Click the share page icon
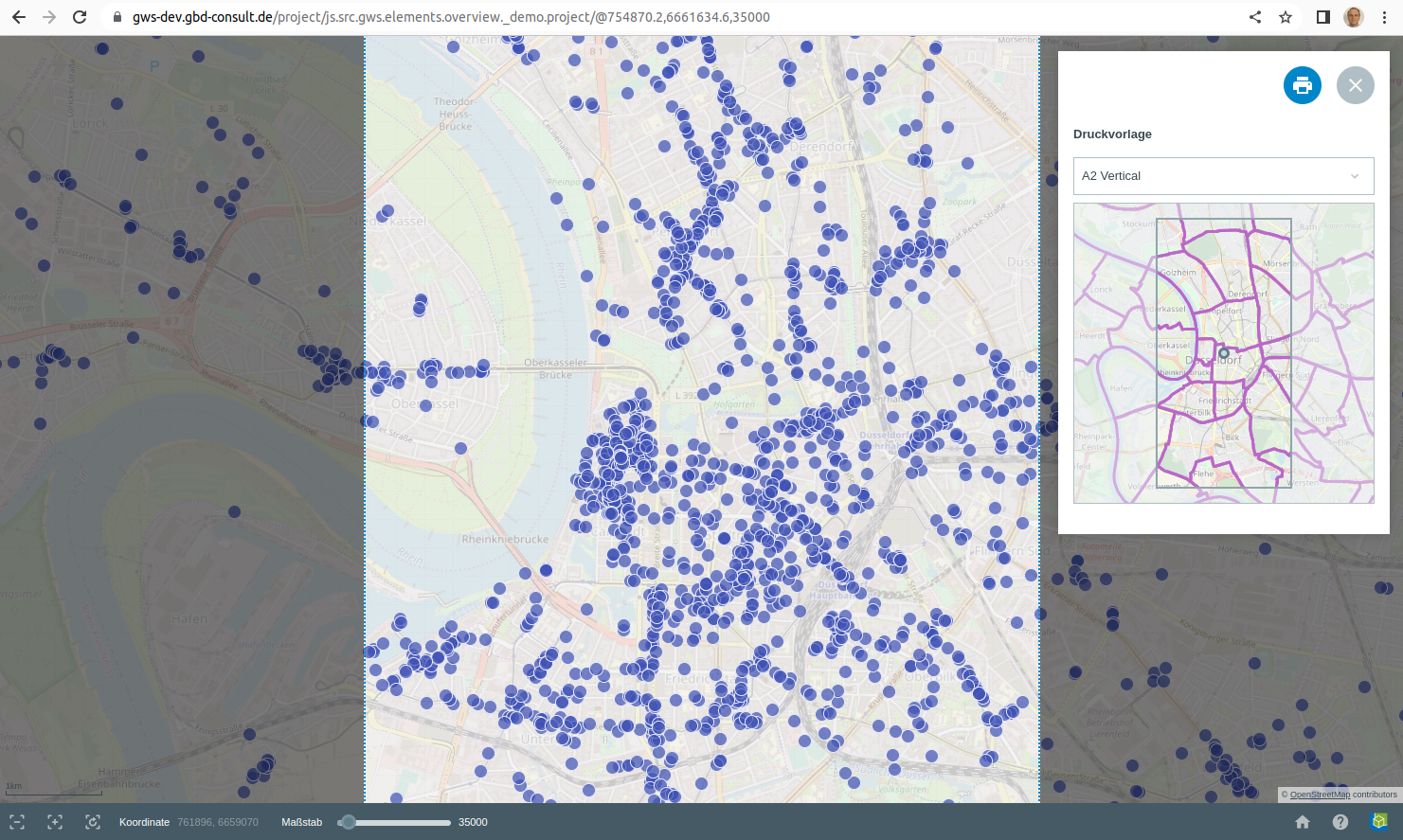 [x=1255, y=17]
